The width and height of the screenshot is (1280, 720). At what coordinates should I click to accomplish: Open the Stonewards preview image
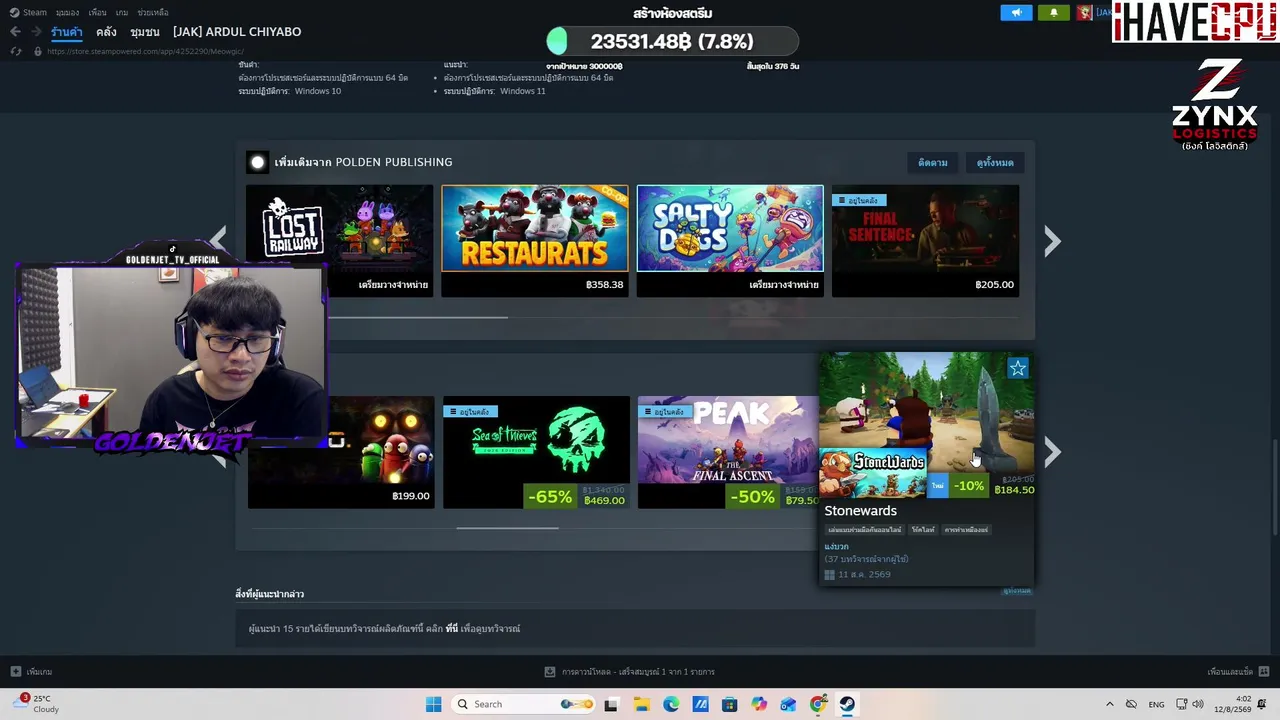pos(927,411)
